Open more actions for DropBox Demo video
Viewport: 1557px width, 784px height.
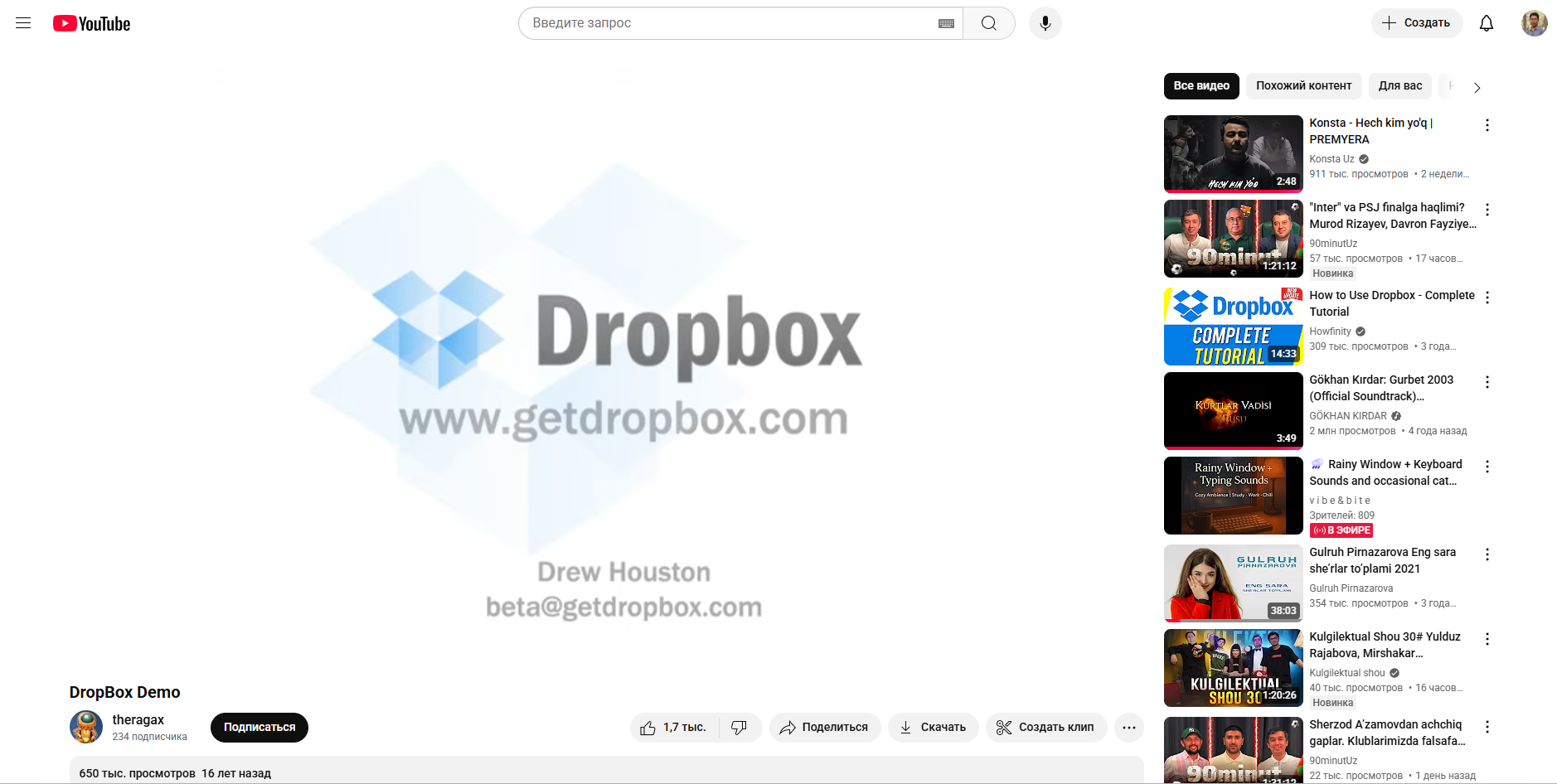(x=1129, y=728)
